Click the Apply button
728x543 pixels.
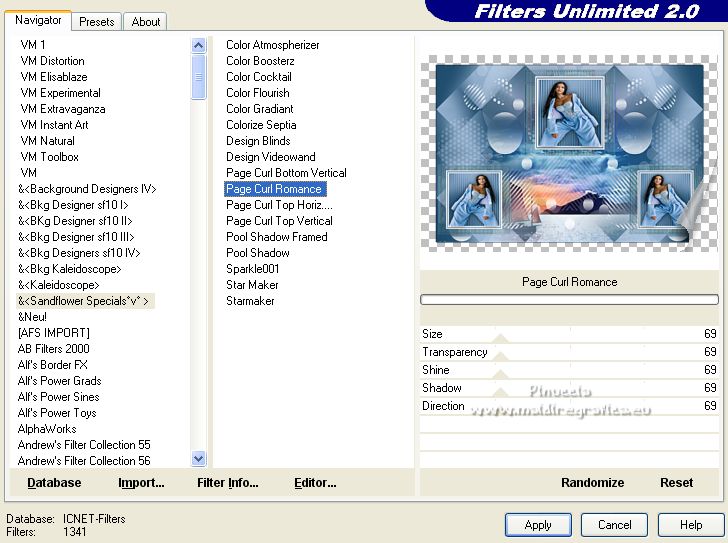click(538, 525)
